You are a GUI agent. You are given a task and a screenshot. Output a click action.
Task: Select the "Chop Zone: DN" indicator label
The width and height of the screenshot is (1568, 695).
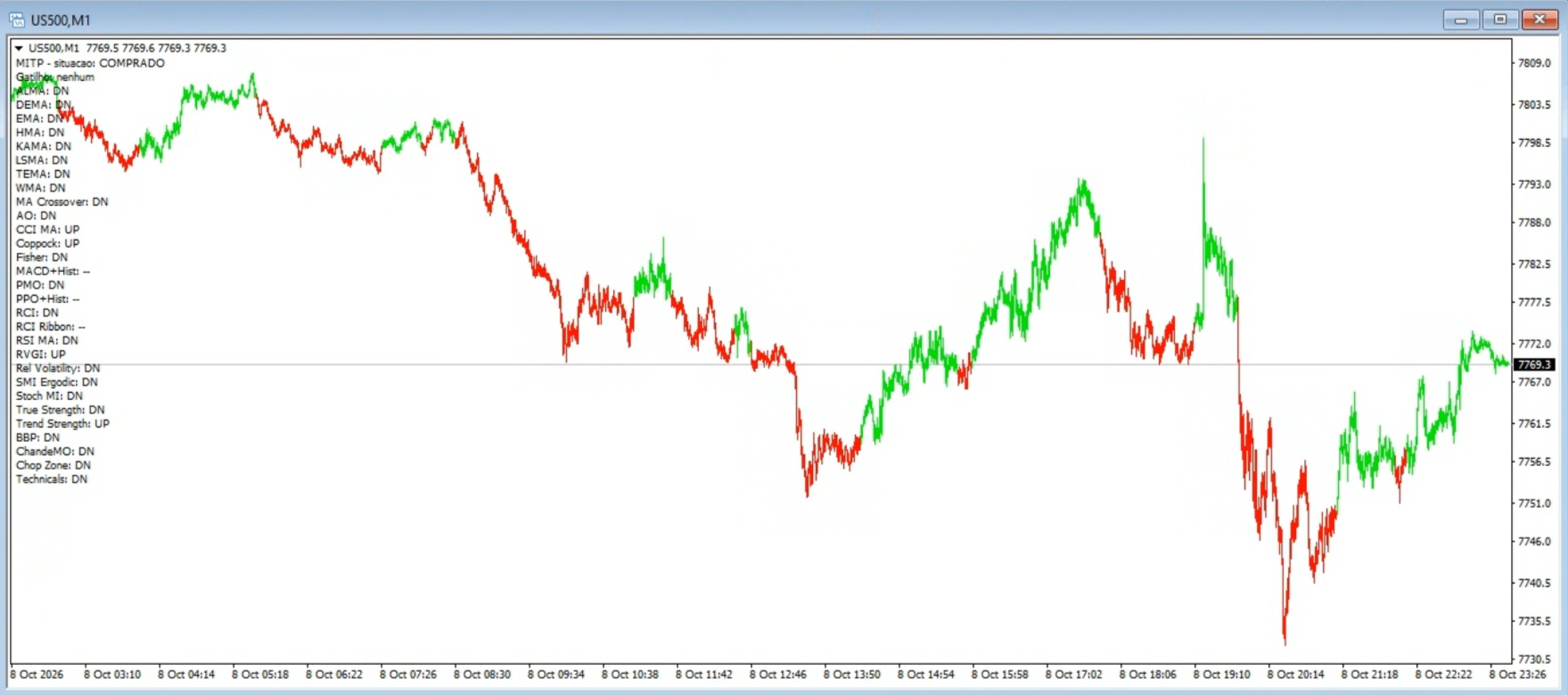coord(53,465)
